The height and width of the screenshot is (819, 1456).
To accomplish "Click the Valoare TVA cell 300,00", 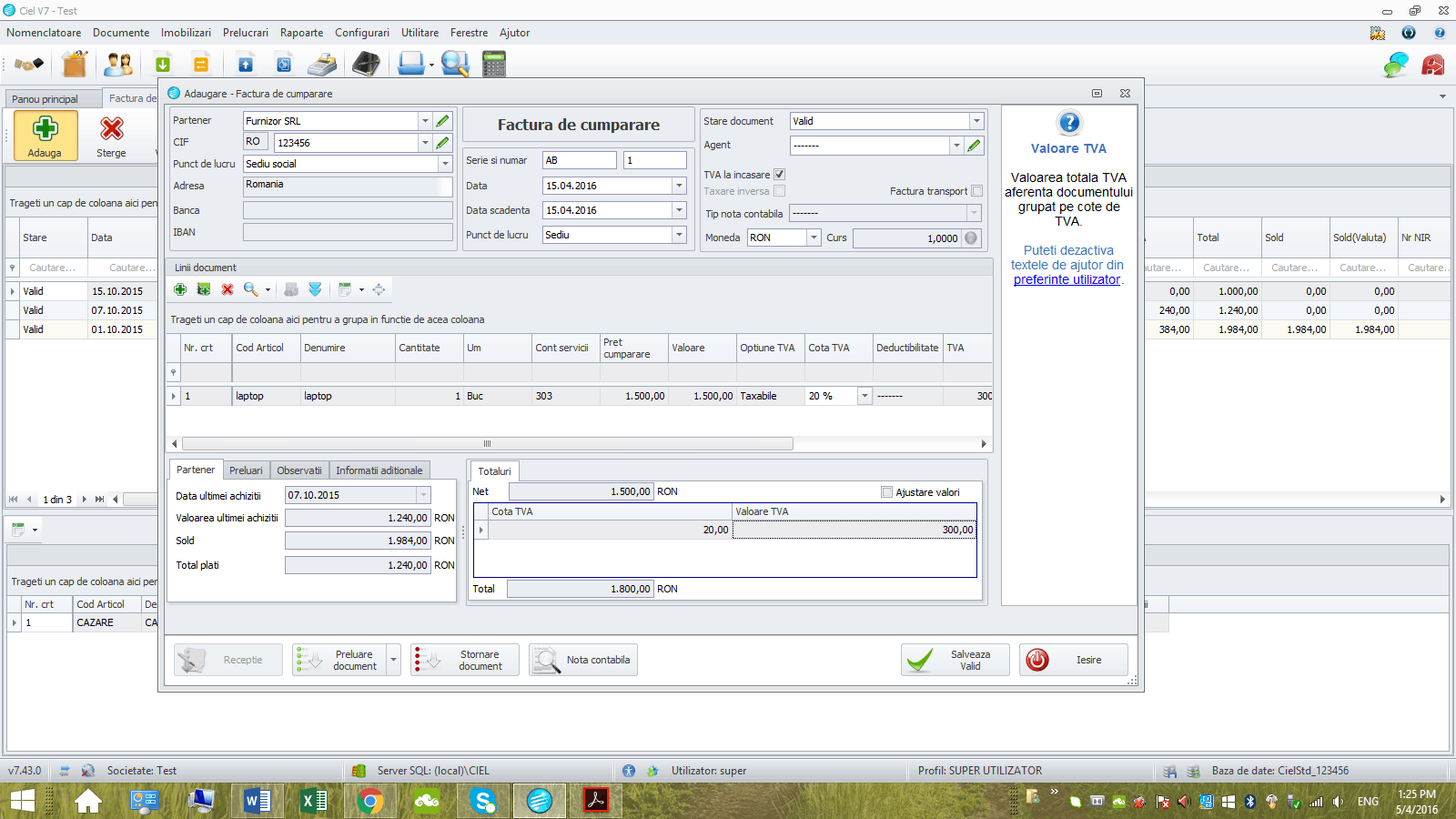I will tap(854, 530).
